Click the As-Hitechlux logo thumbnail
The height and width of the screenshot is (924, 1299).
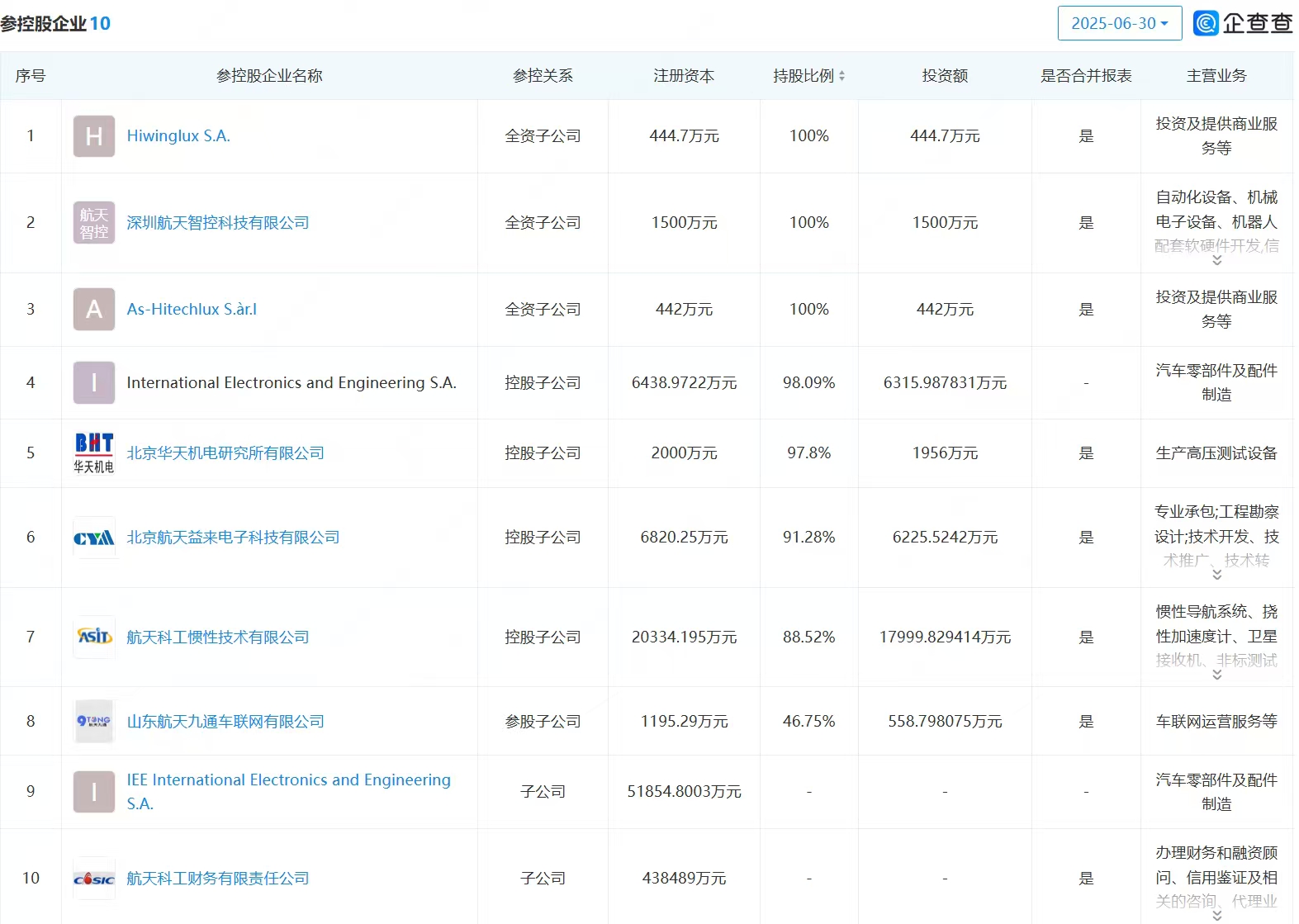click(94, 310)
